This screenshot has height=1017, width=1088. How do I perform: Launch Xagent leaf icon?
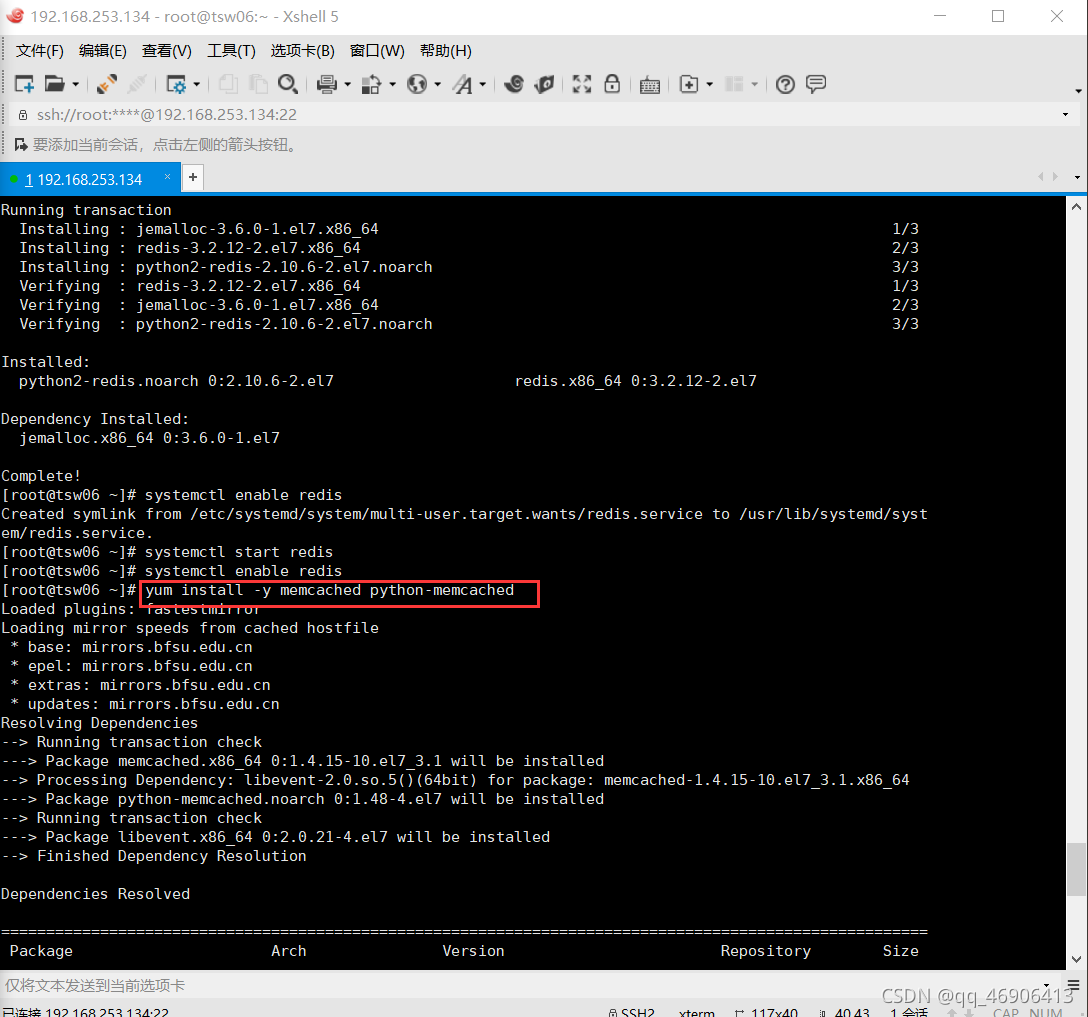point(545,84)
